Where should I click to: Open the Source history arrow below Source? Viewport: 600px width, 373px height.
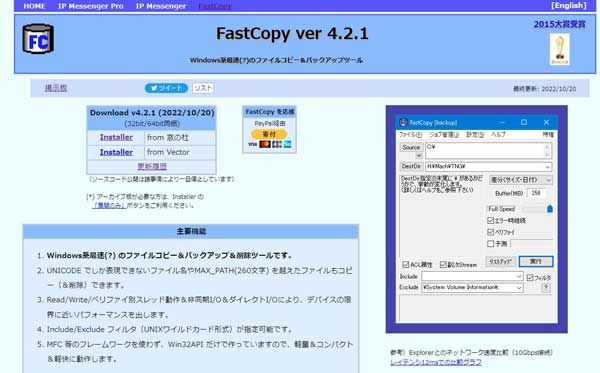point(419,156)
